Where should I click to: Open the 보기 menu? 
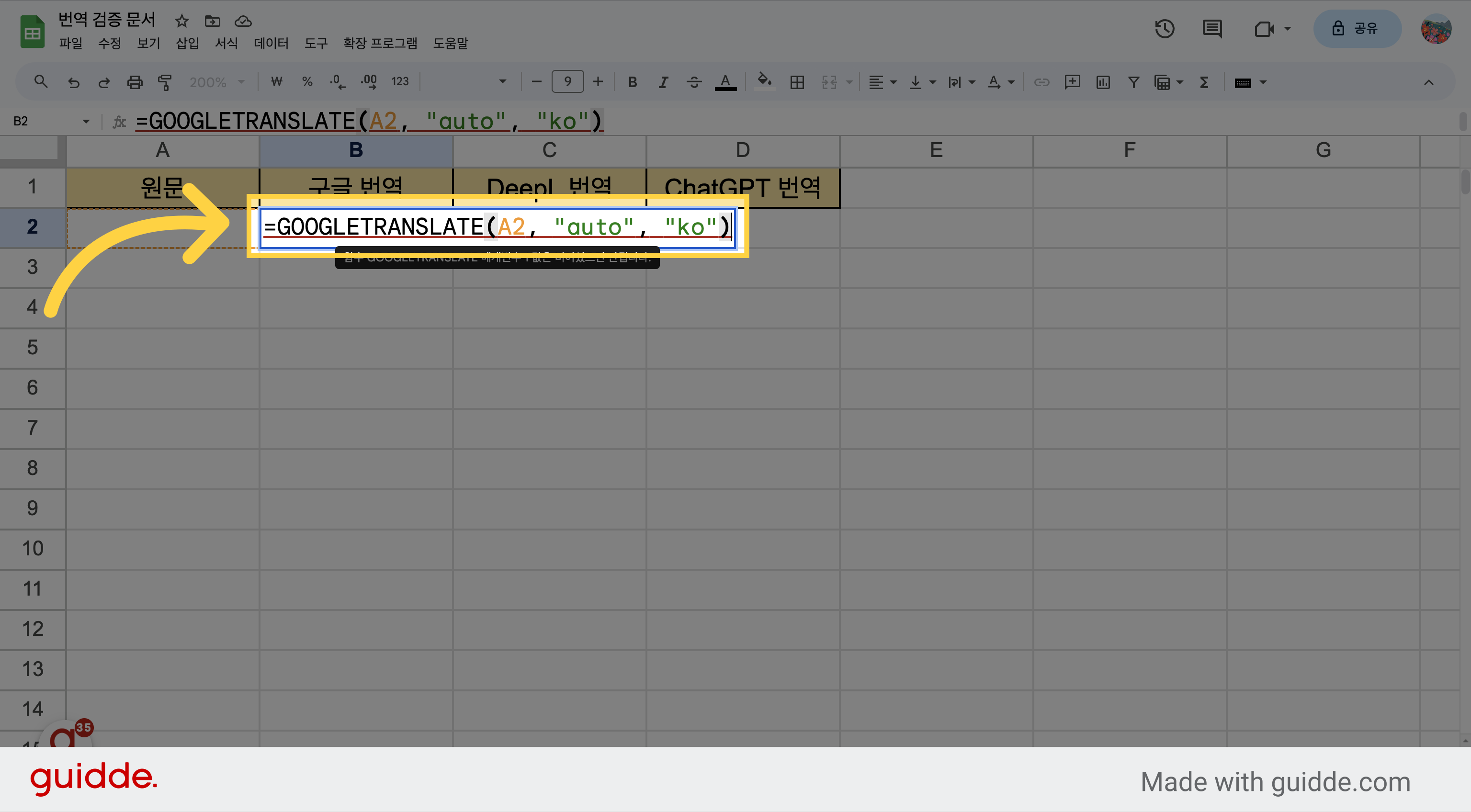pos(148,44)
